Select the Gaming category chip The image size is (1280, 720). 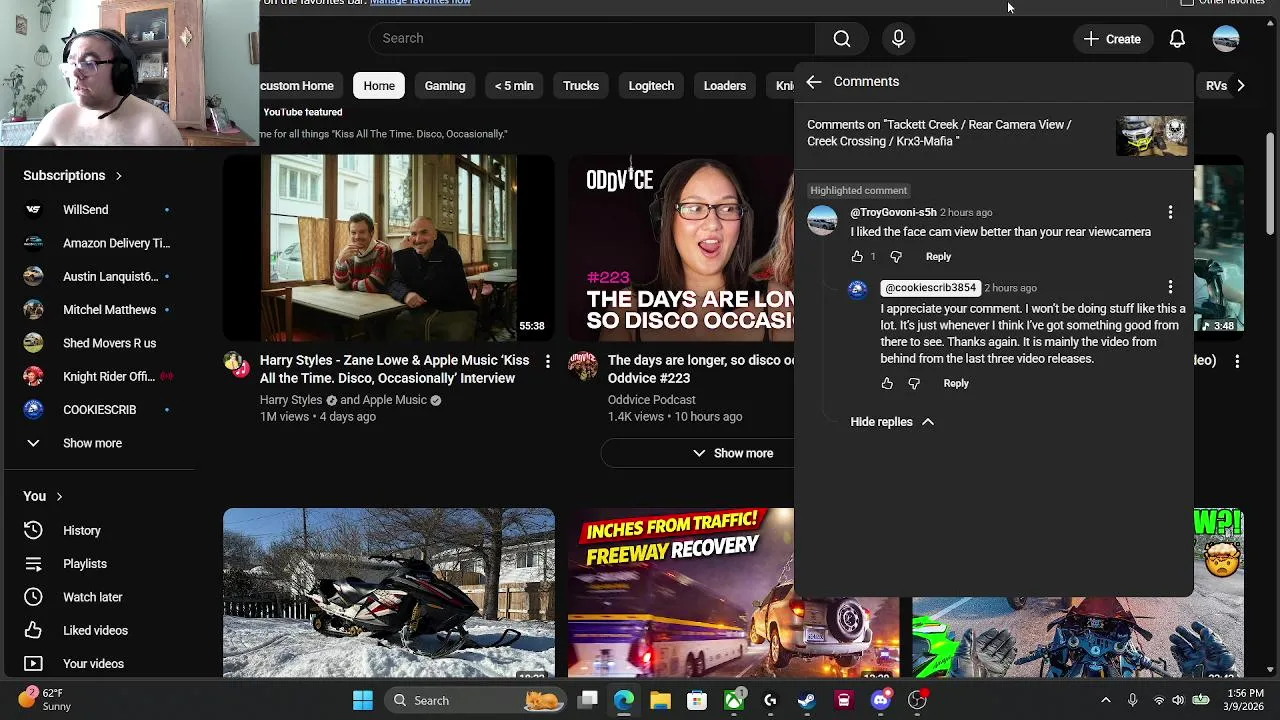click(x=445, y=86)
